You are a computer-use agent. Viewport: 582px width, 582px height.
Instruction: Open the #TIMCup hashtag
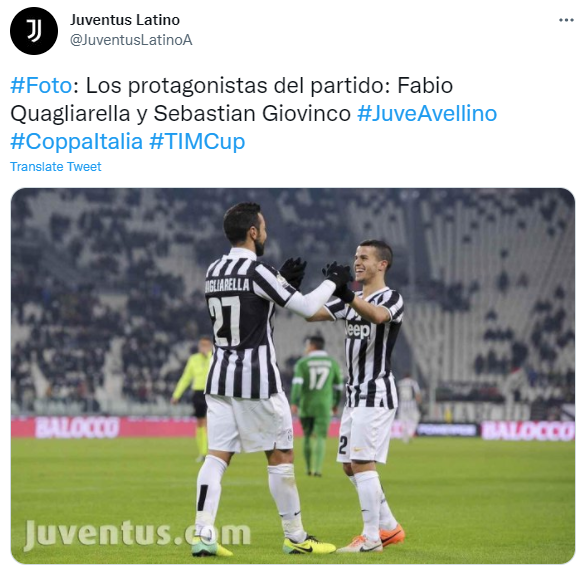(x=197, y=141)
